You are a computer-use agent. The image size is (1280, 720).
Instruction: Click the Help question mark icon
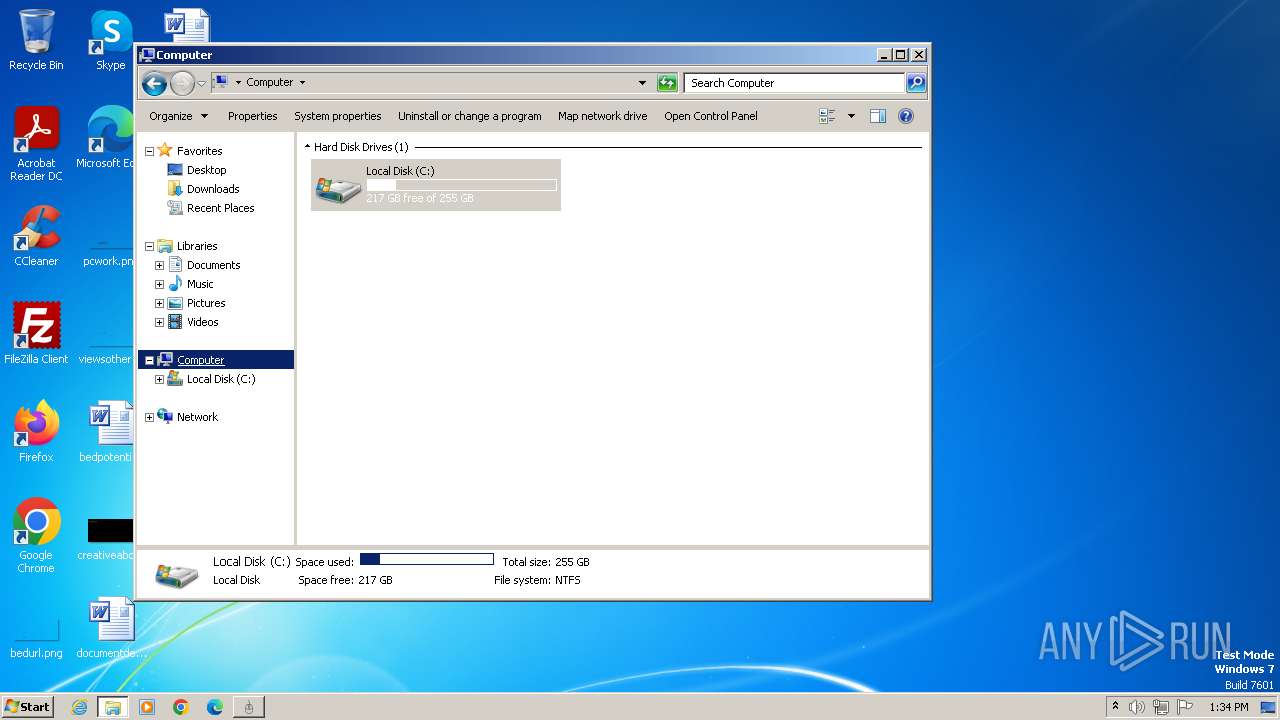[906, 116]
